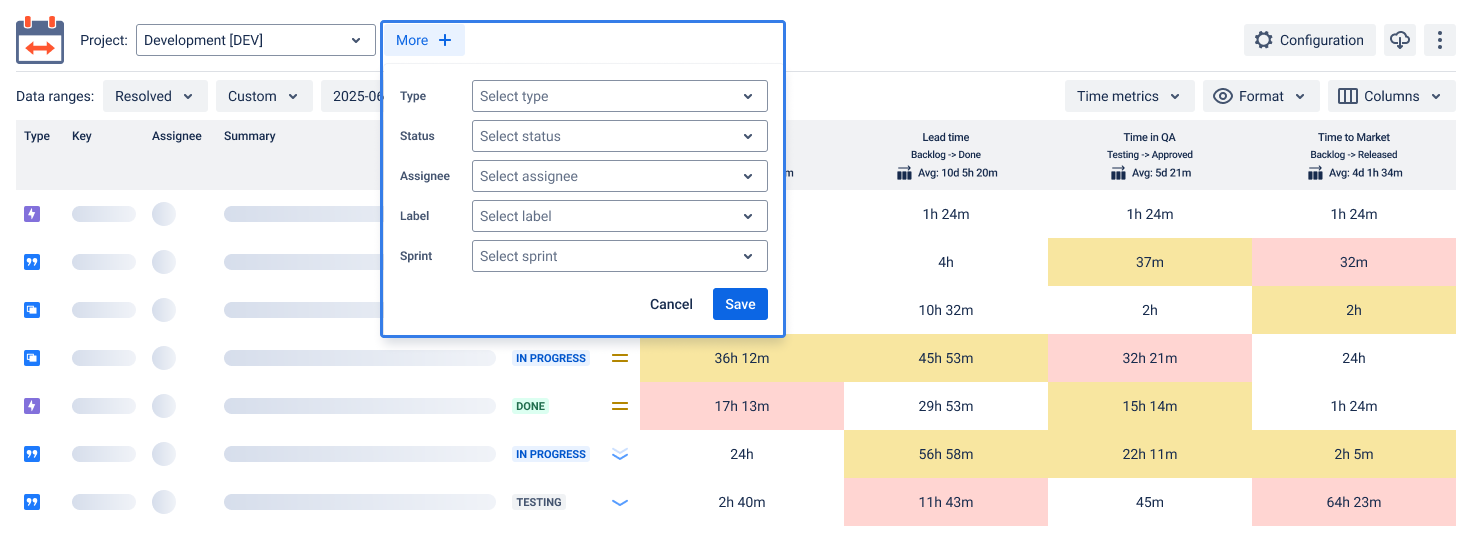Open the Select assignee dropdown

tap(620, 176)
